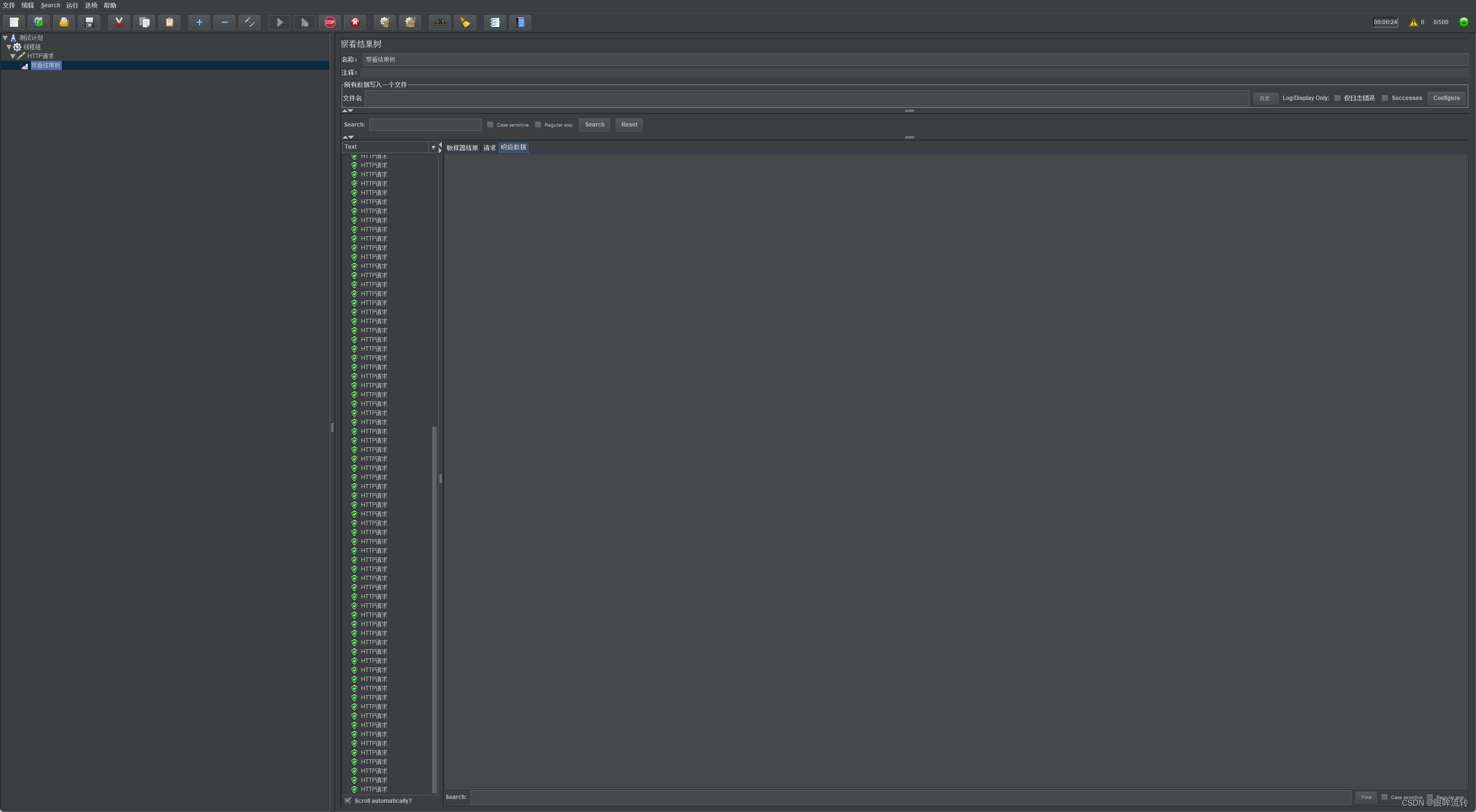Switch to the 响应数据 tab

click(x=513, y=147)
